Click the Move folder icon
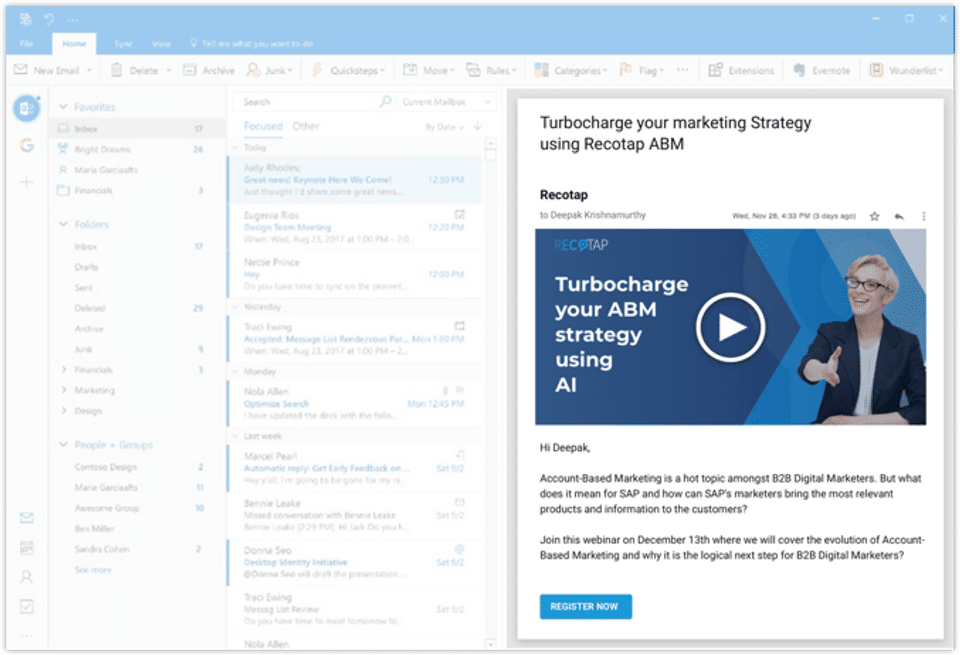Viewport: 960px width, 655px height. [x=410, y=70]
